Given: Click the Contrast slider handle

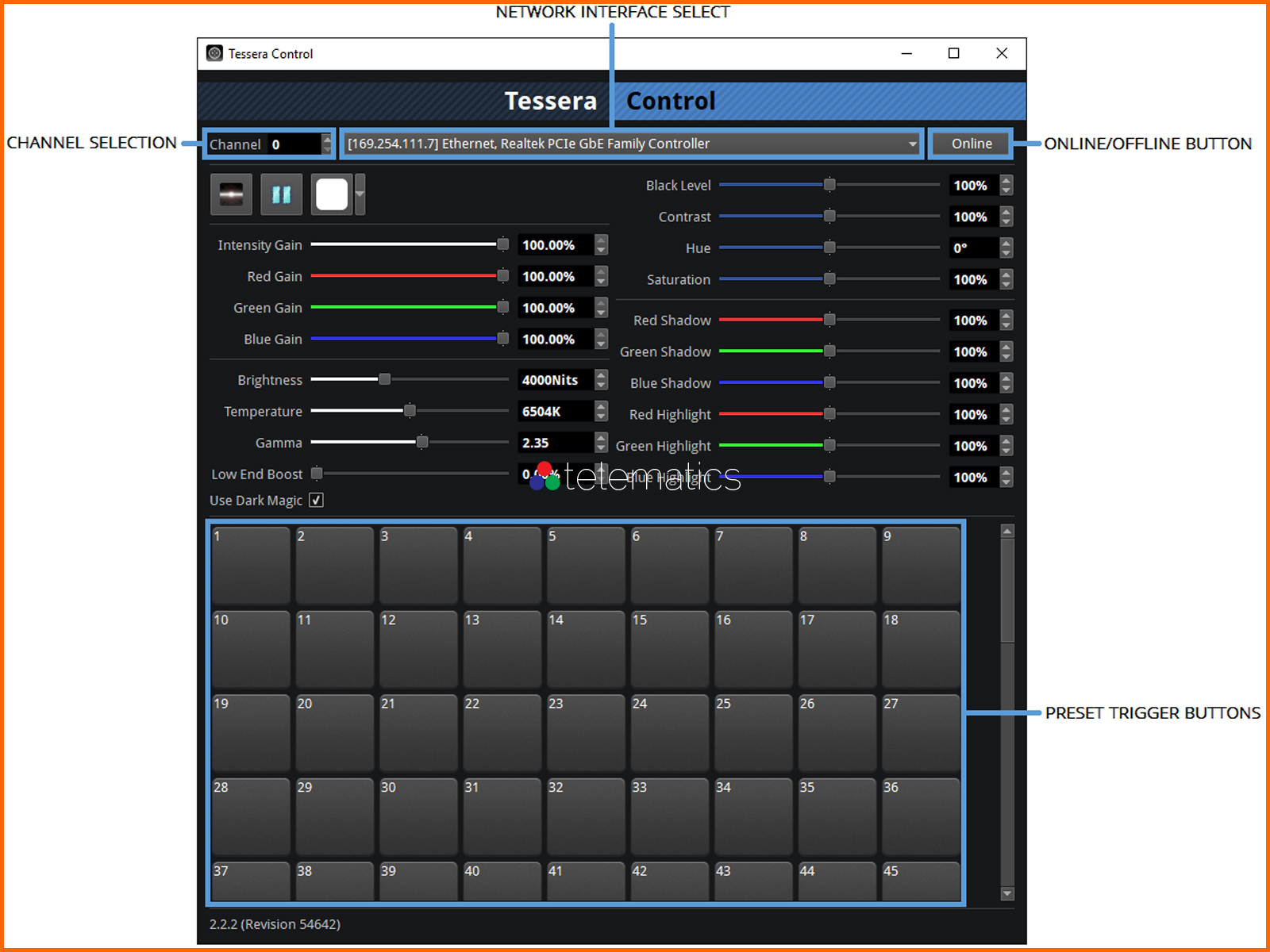Looking at the screenshot, I should (x=829, y=216).
